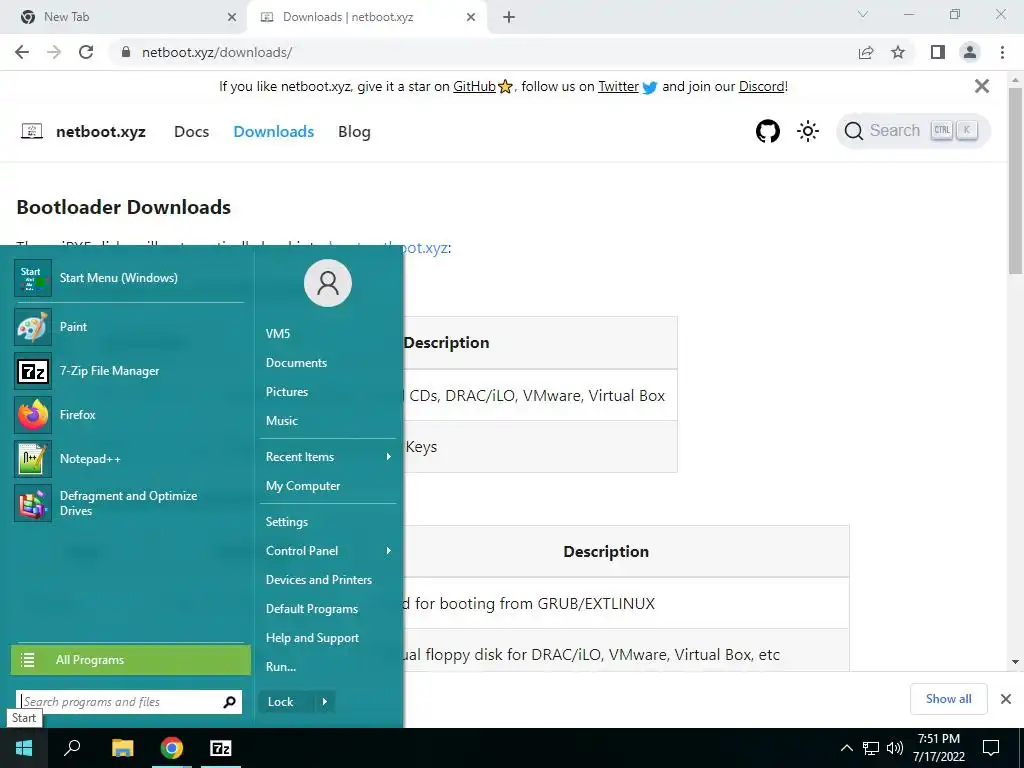View site information lock icon
Screen dimensions: 1024x768
[x=126, y=52]
